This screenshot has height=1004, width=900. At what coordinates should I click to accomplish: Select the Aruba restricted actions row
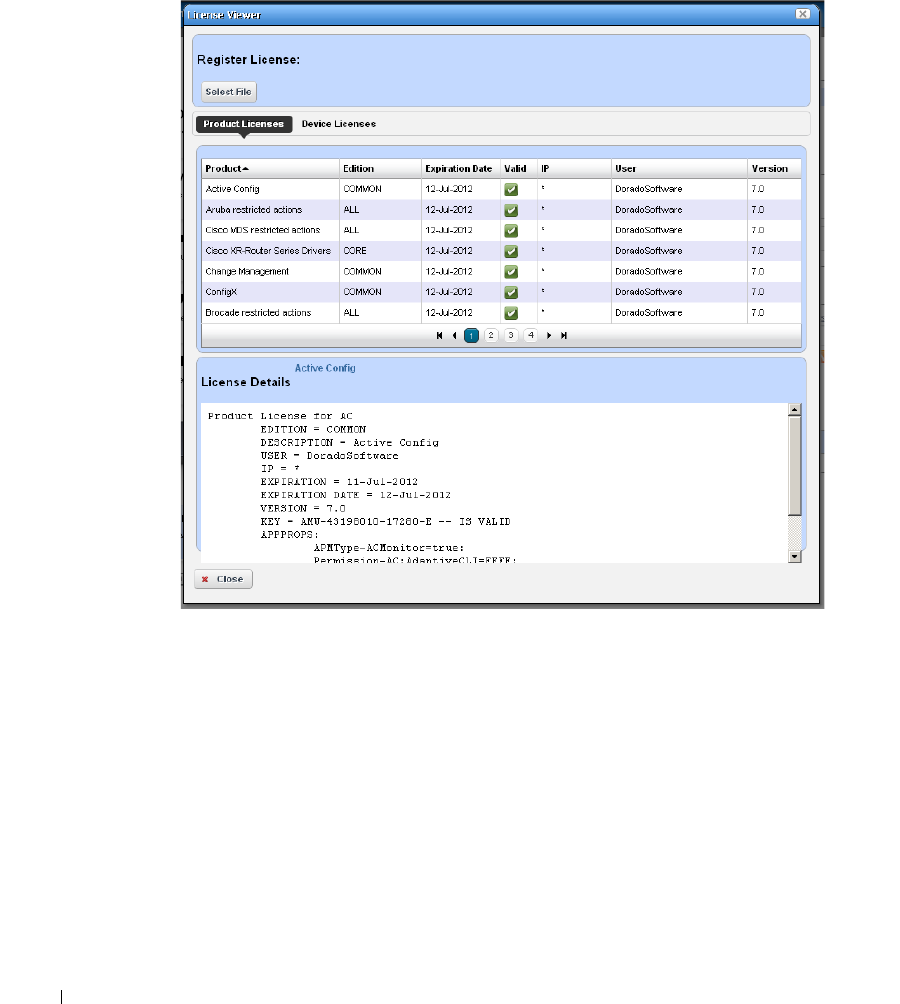(x=501, y=209)
